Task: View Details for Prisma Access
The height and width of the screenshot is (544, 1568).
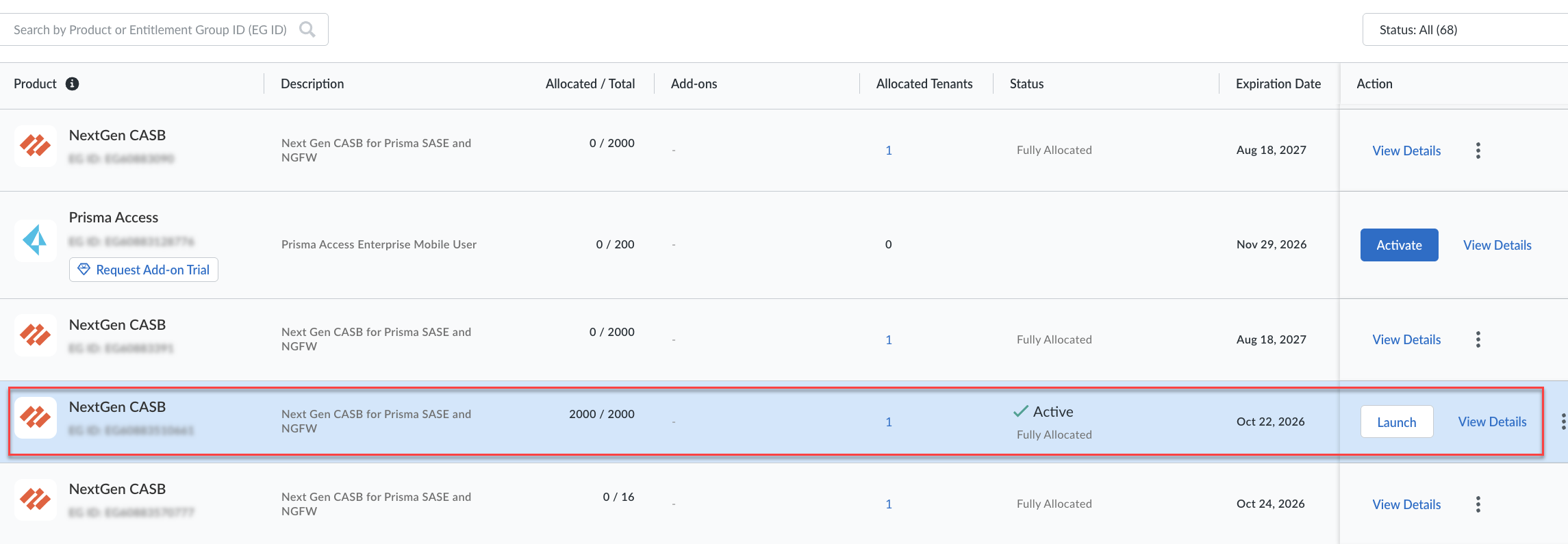Action: 1497,245
